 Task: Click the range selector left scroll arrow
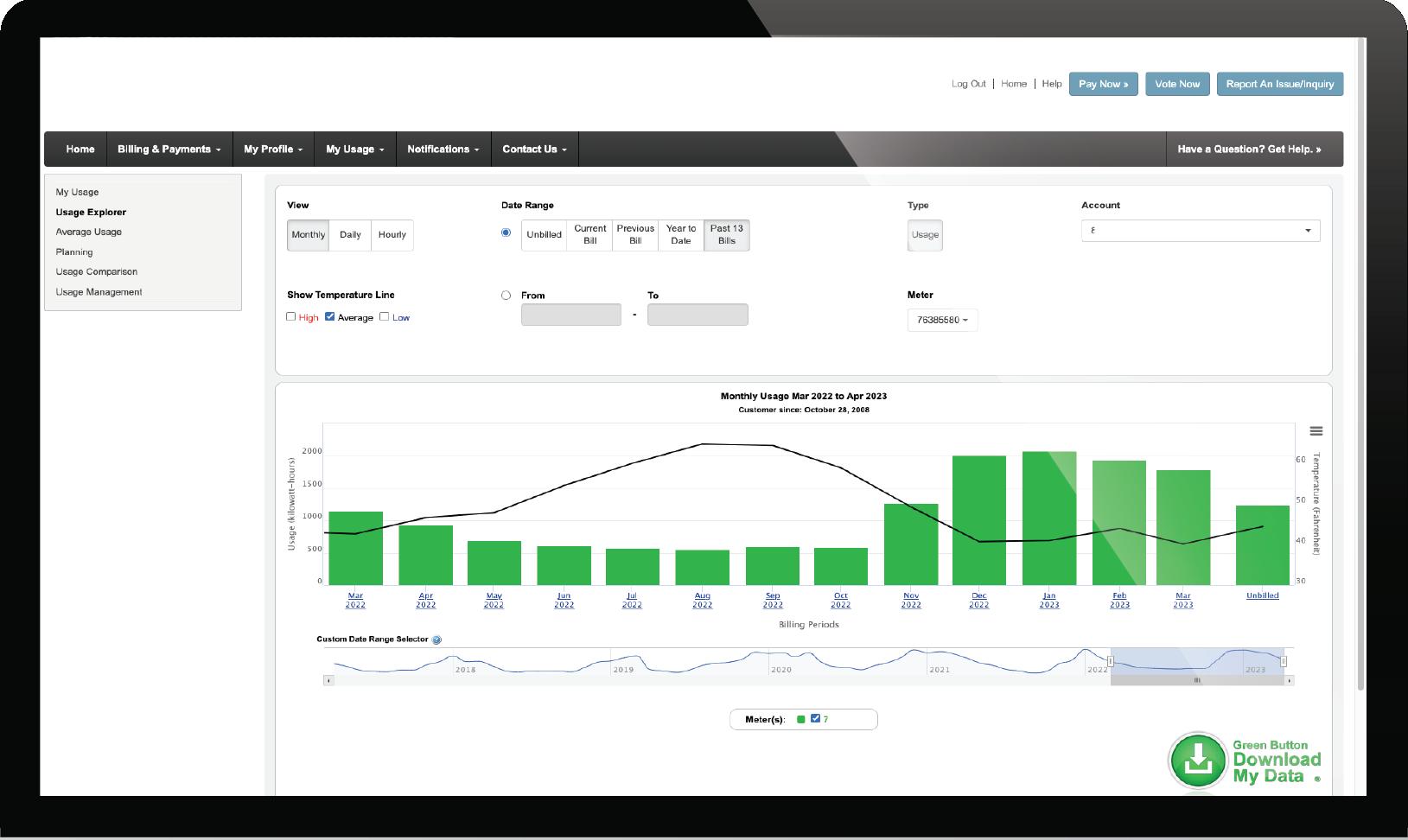pos(328,681)
